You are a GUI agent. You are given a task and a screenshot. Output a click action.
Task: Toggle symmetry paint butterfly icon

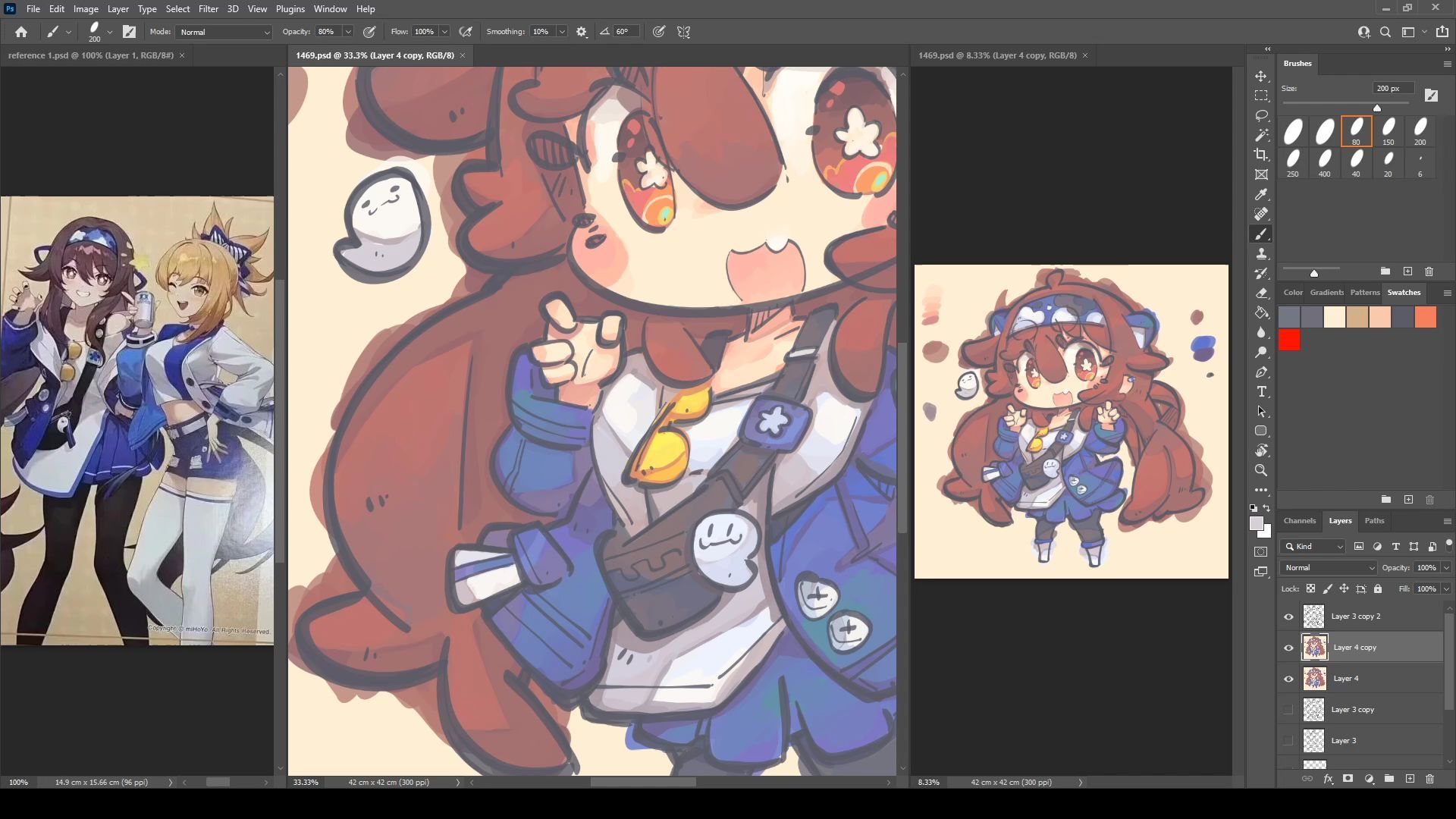pos(684,32)
